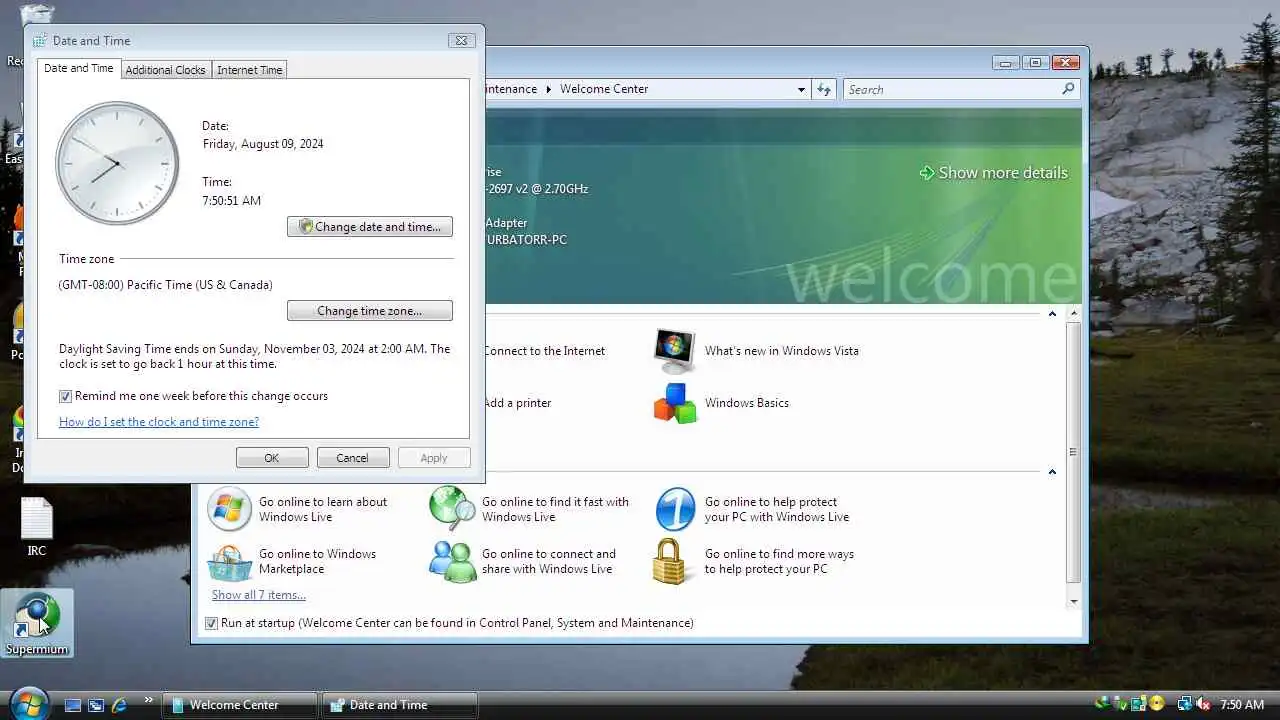Click Go online to learn about Windows Live icon
This screenshot has height=720, width=1280.
(x=229, y=509)
